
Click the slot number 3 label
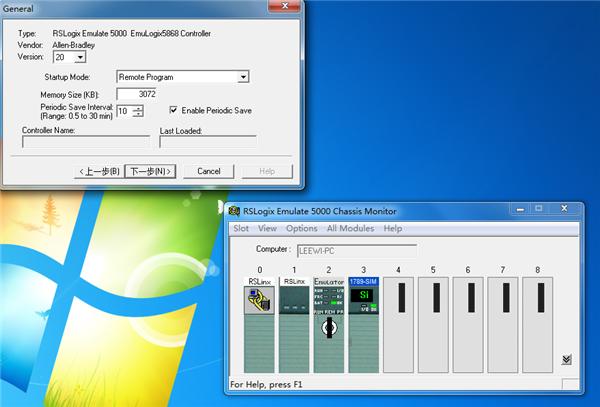point(364,270)
